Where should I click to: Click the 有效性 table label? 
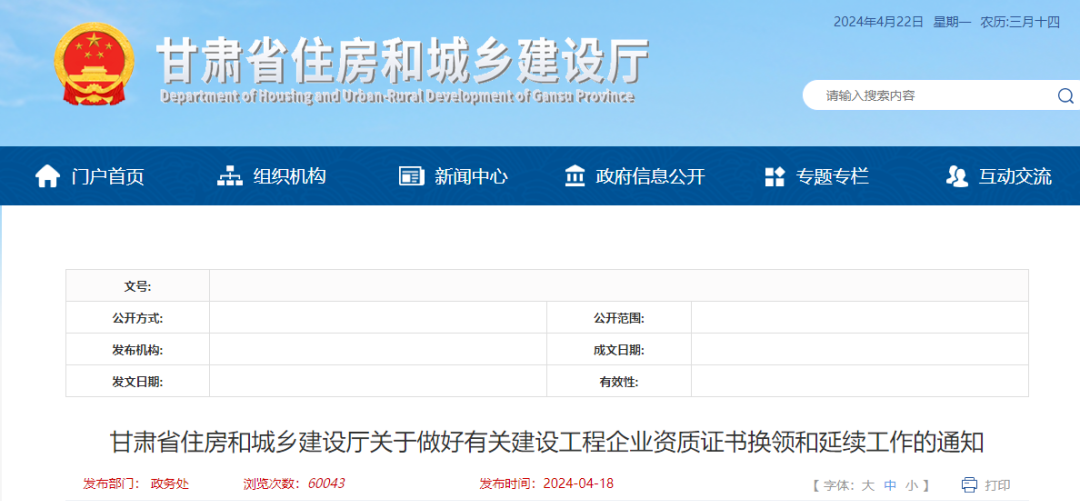click(619, 382)
